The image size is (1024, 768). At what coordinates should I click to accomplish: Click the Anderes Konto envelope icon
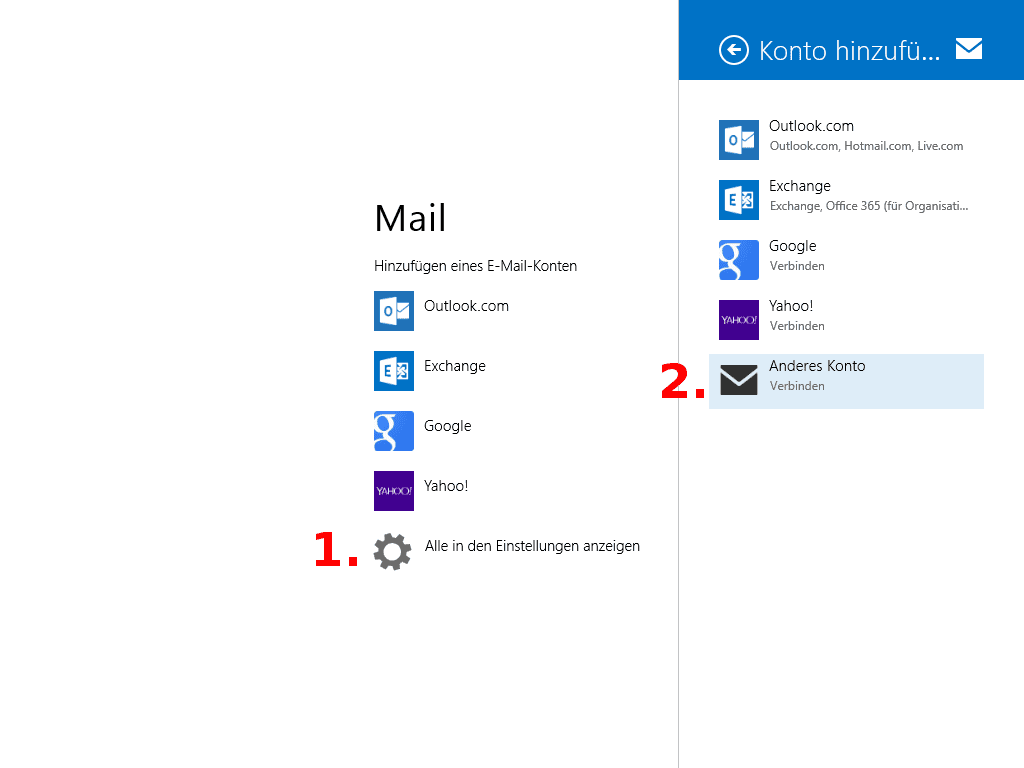point(739,380)
